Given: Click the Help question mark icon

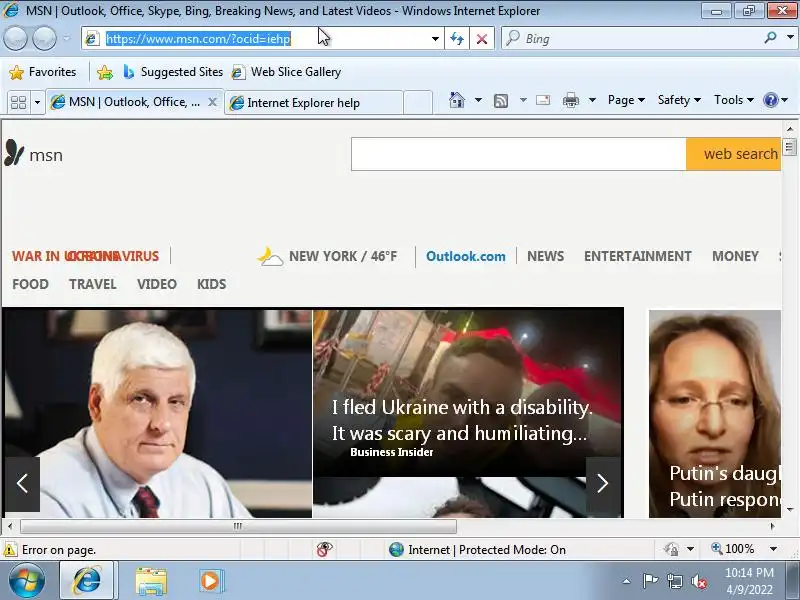Looking at the screenshot, I should click(x=770, y=100).
